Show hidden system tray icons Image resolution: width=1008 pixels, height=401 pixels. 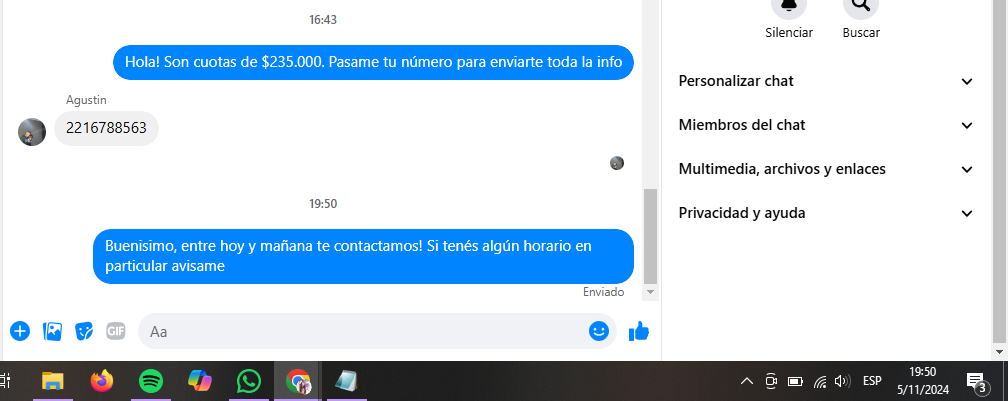click(746, 382)
